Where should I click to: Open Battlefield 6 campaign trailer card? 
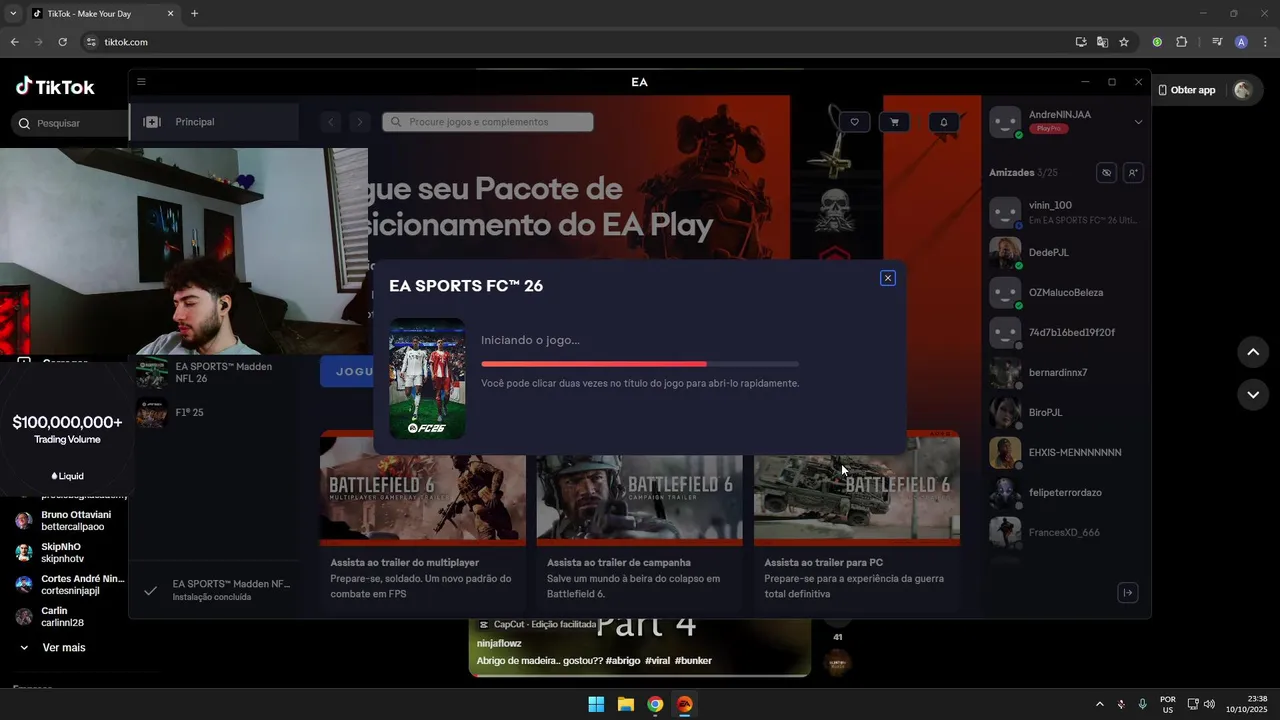pos(639,520)
